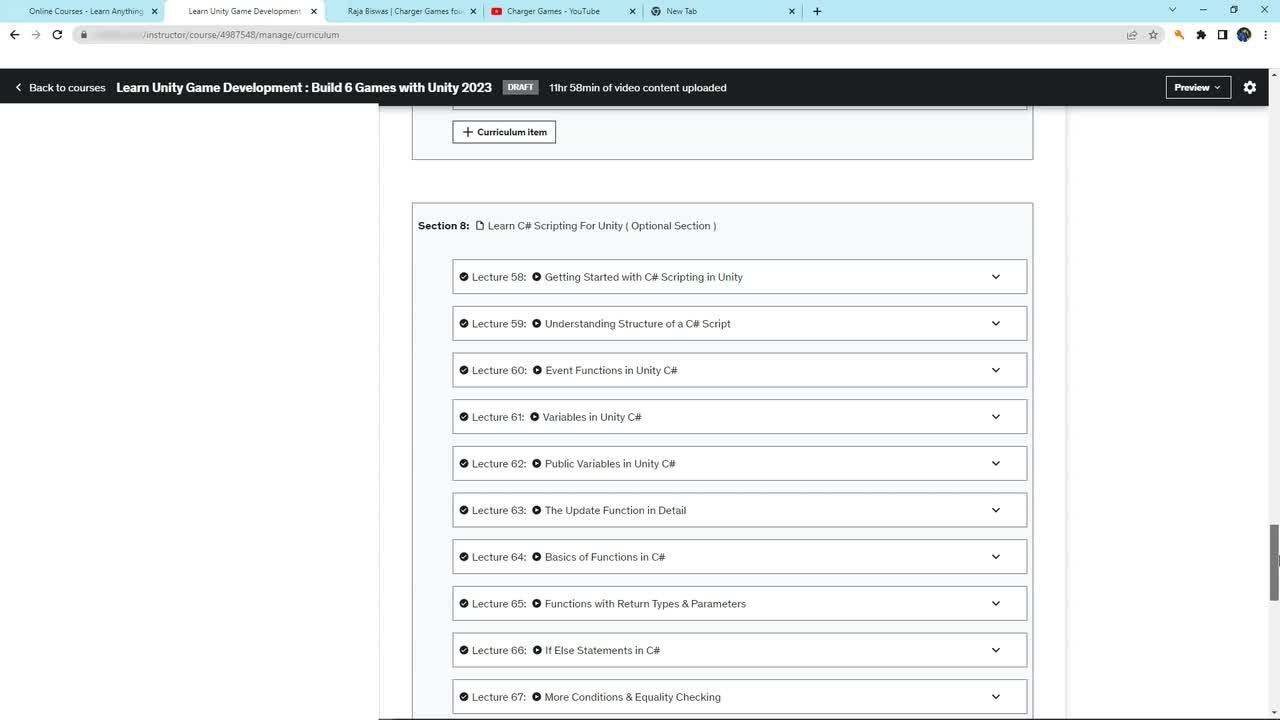Switch to the New Tab browser tab
Viewport: 1280px width, 720px height.
[x=722, y=11]
